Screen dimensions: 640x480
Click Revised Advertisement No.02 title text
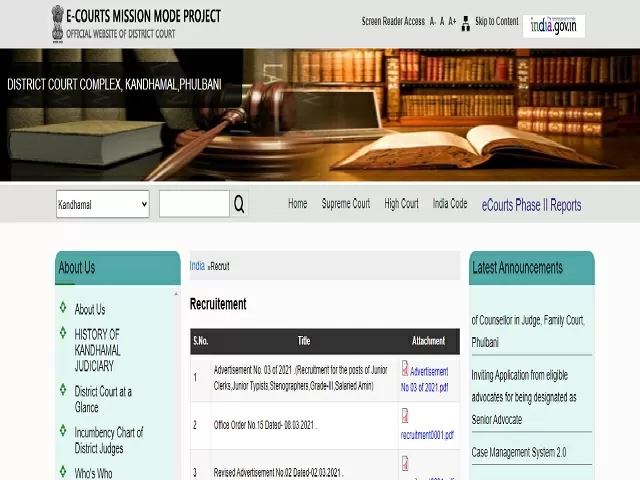coord(278,473)
